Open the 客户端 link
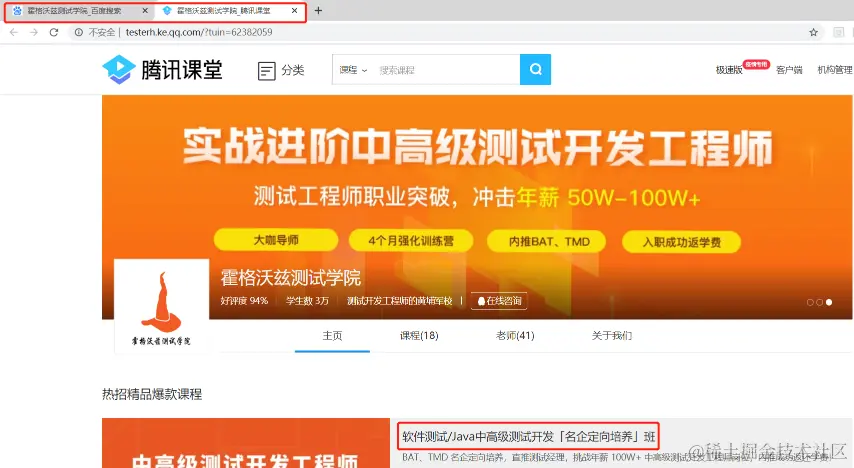This screenshot has height=468, width=854. tap(789, 70)
